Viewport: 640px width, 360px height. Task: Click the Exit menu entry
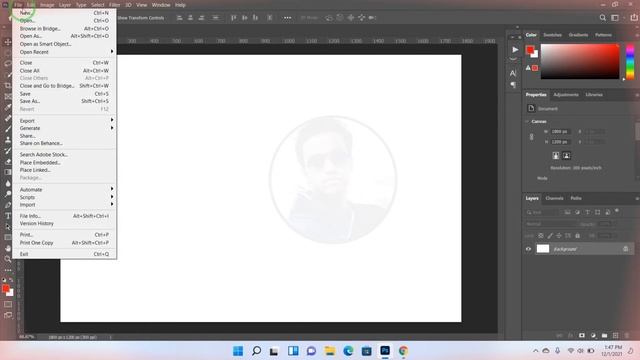[64, 254]
